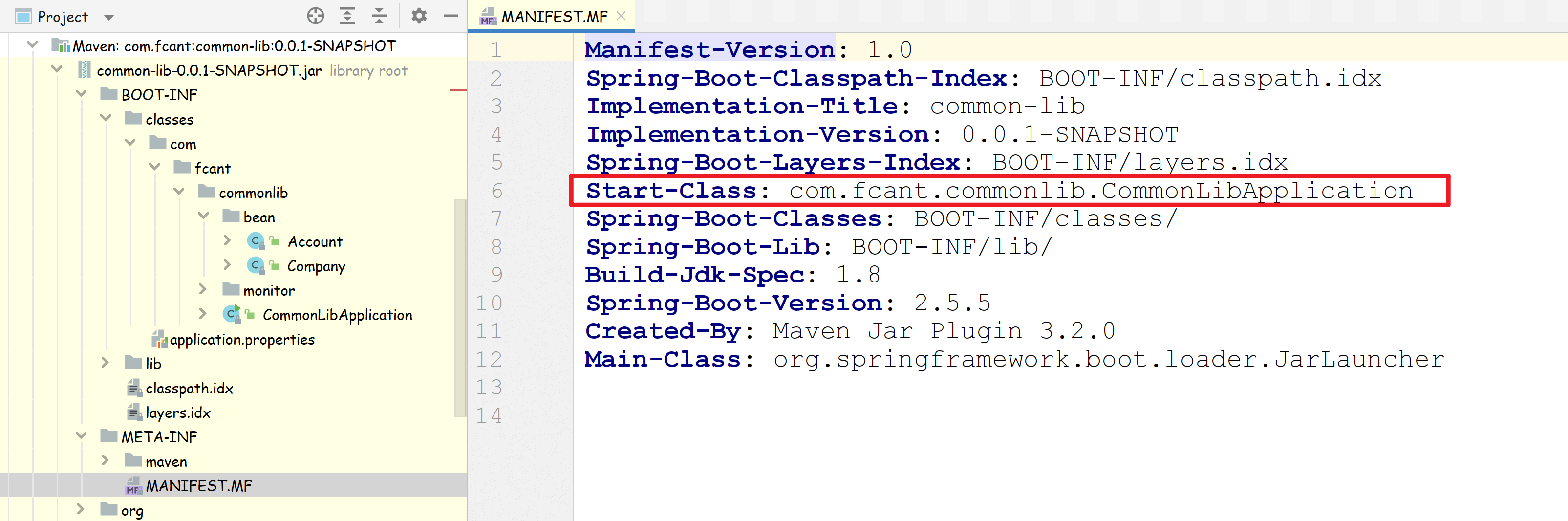Click the Implementation-Title value common-lib
This screenshot has width=1568, height=521.
(1008, 107)
